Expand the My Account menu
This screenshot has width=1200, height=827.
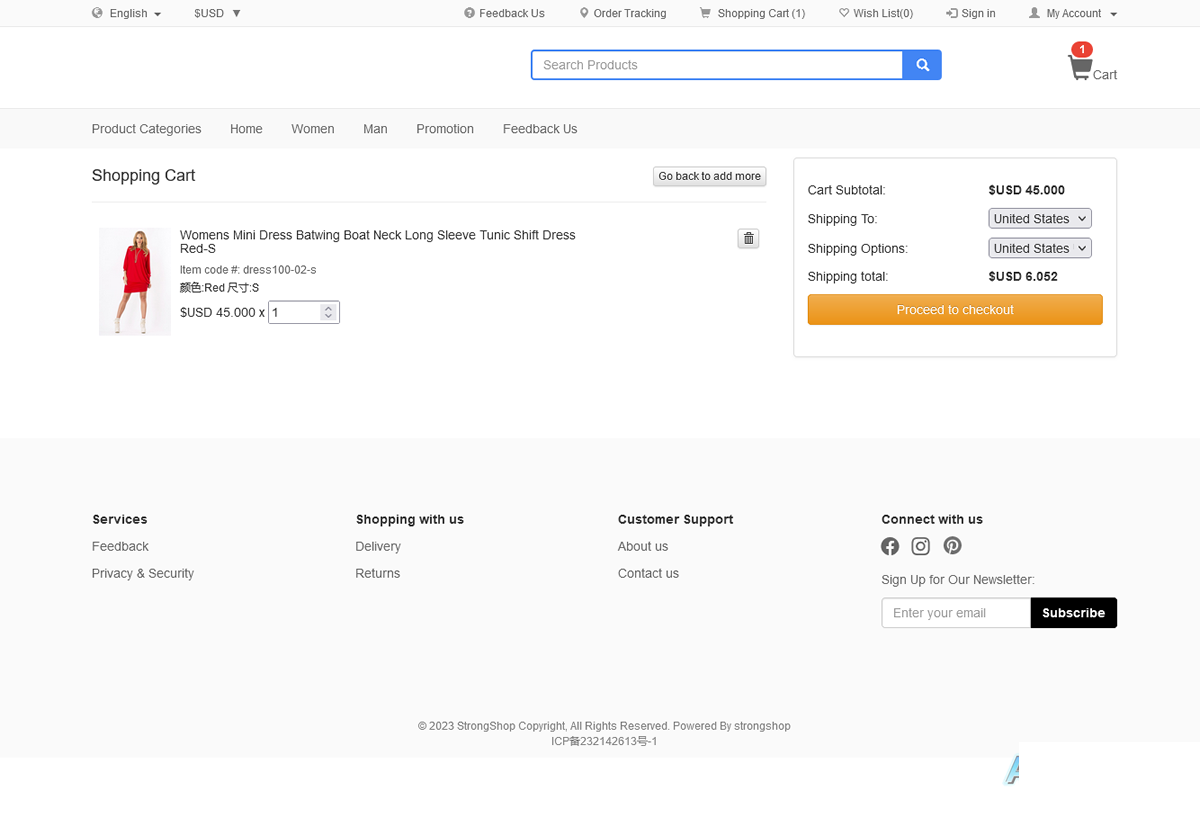[x=1073, y=13]
